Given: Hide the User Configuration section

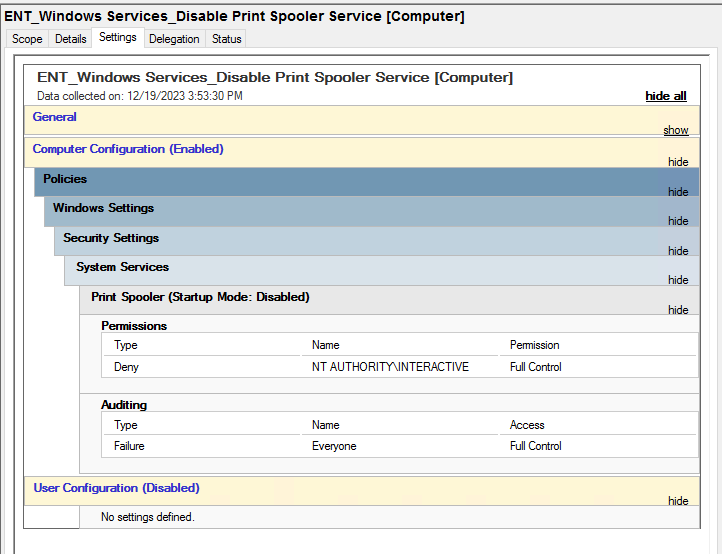Looking at the screenshot, I should point(678,501).
